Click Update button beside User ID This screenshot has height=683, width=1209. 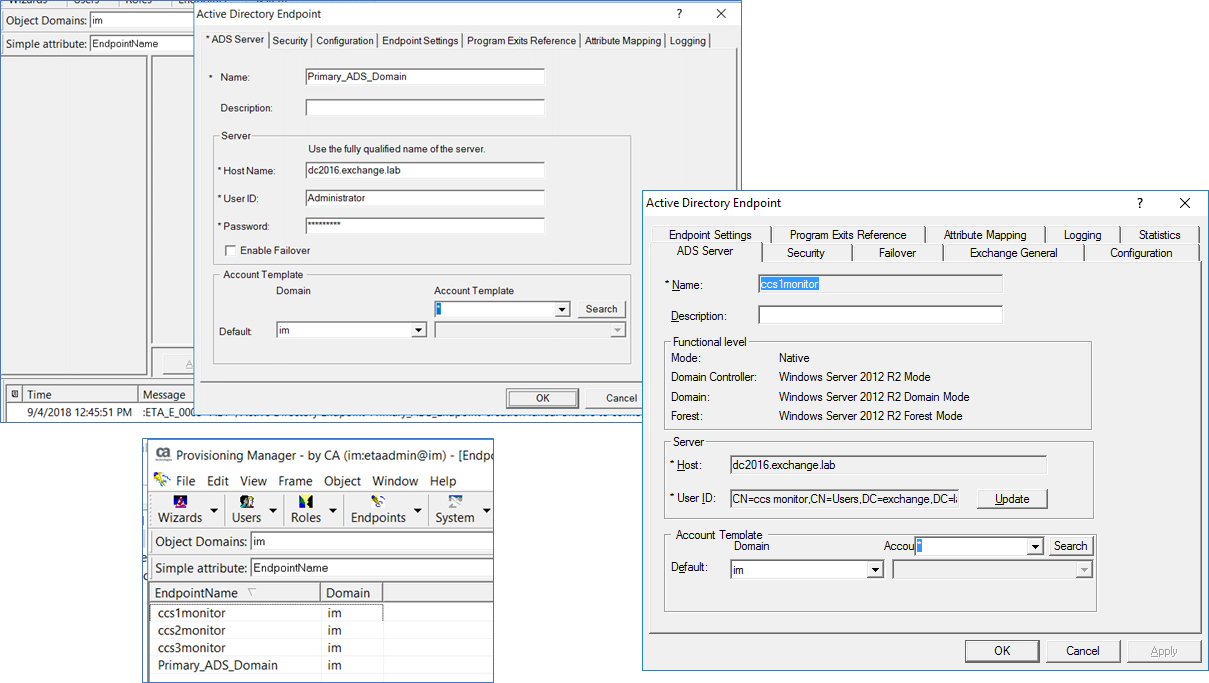click(x=1012, y=499)
